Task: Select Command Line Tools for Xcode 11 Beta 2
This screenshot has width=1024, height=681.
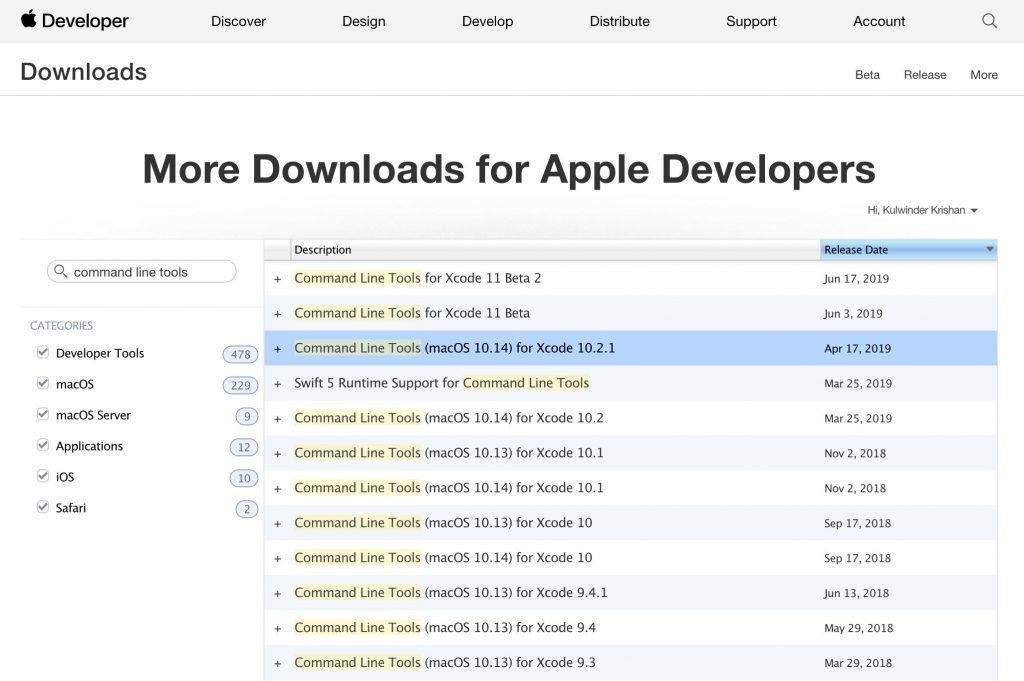Action: (417, 278)
